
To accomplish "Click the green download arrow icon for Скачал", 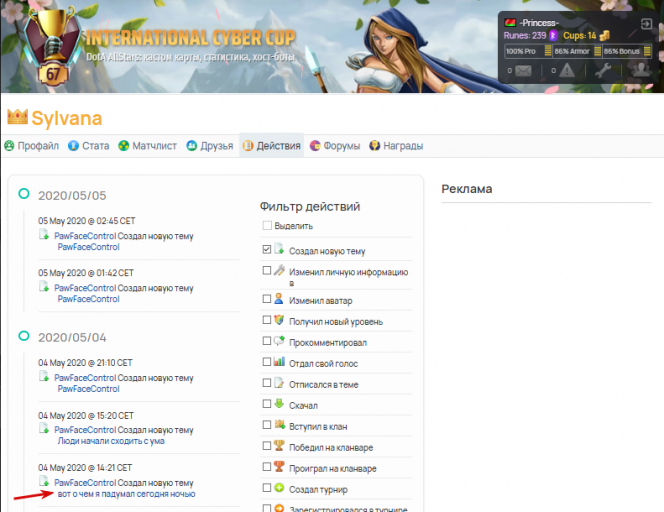I will coord(279,403).
